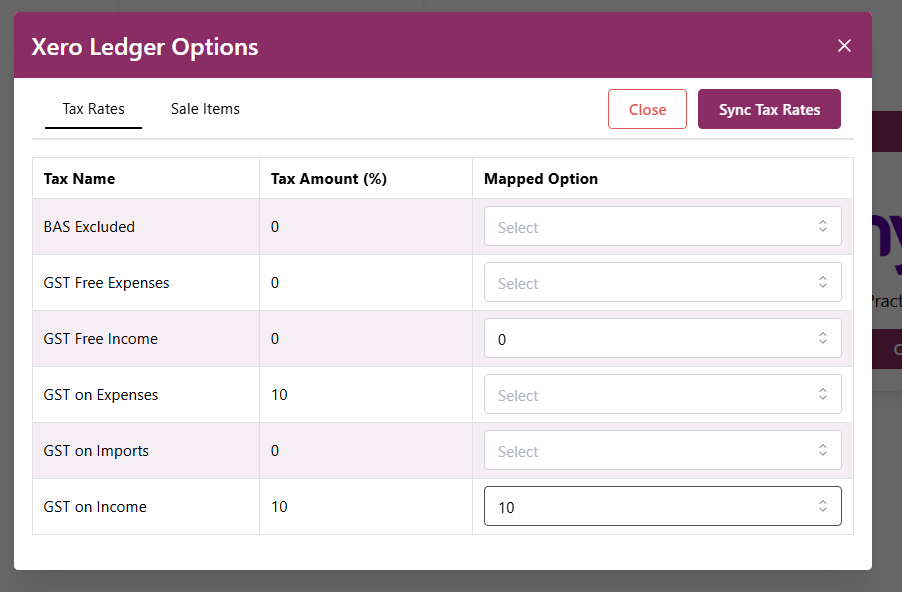Select the Tax Rates tab
The height and width of the screenshot is (592, 902).
tap(93, 109)
